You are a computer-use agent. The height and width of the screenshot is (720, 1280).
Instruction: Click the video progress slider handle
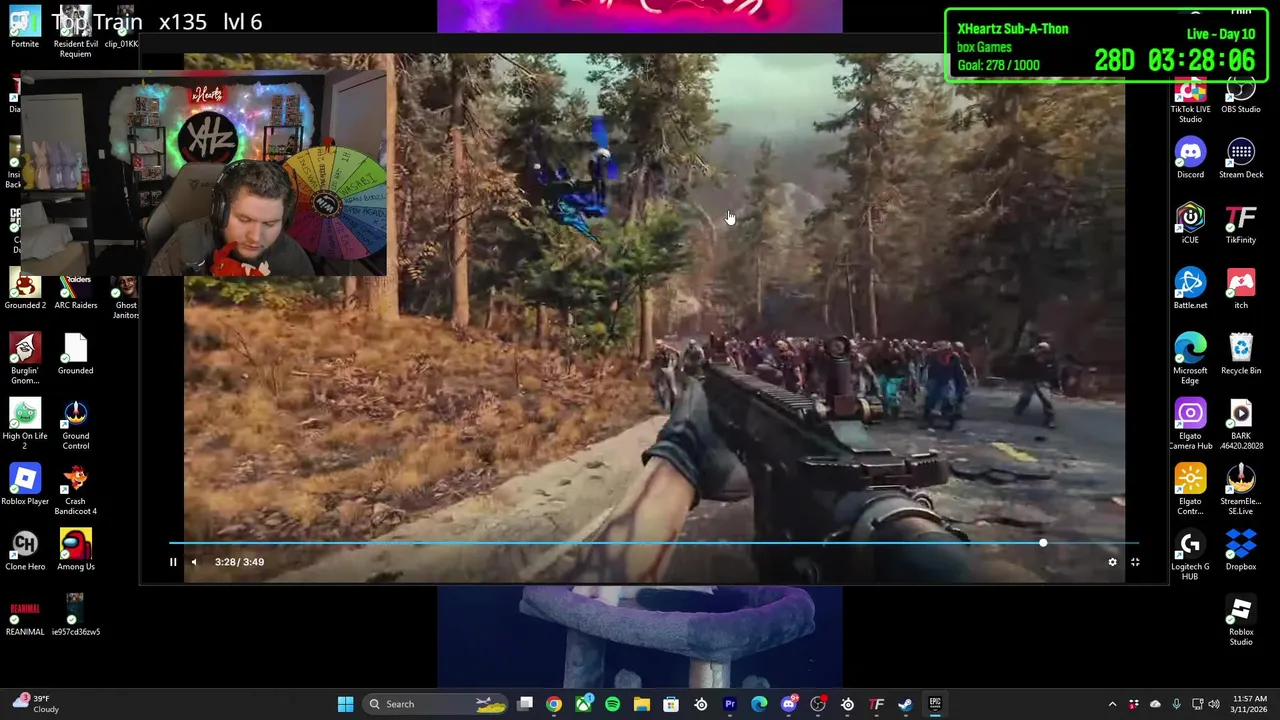[1043, 543]
